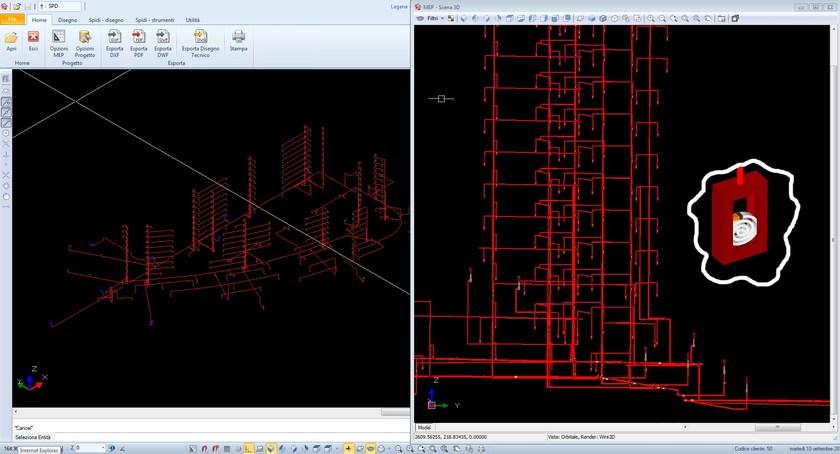Open Opzioni Progetto settings
Screen dimensions: 840x454
point(85,37)
